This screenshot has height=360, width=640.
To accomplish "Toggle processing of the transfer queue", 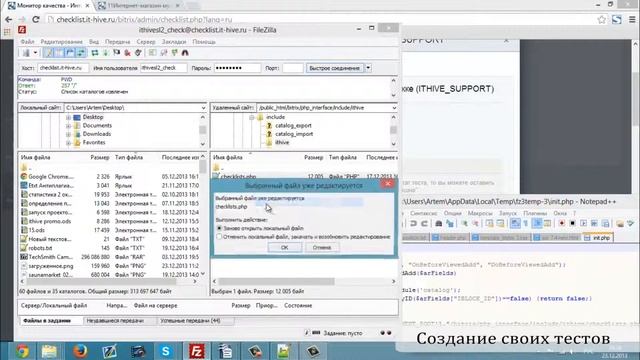I will coord(105,53).
